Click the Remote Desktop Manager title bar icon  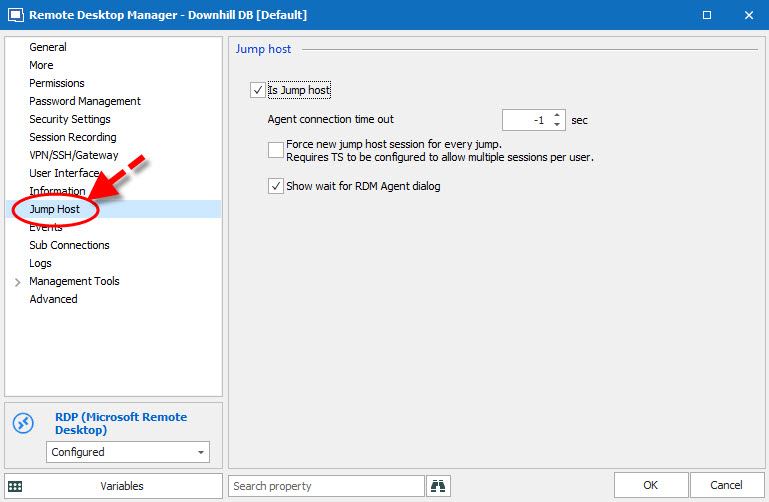[x=14, y=15]
